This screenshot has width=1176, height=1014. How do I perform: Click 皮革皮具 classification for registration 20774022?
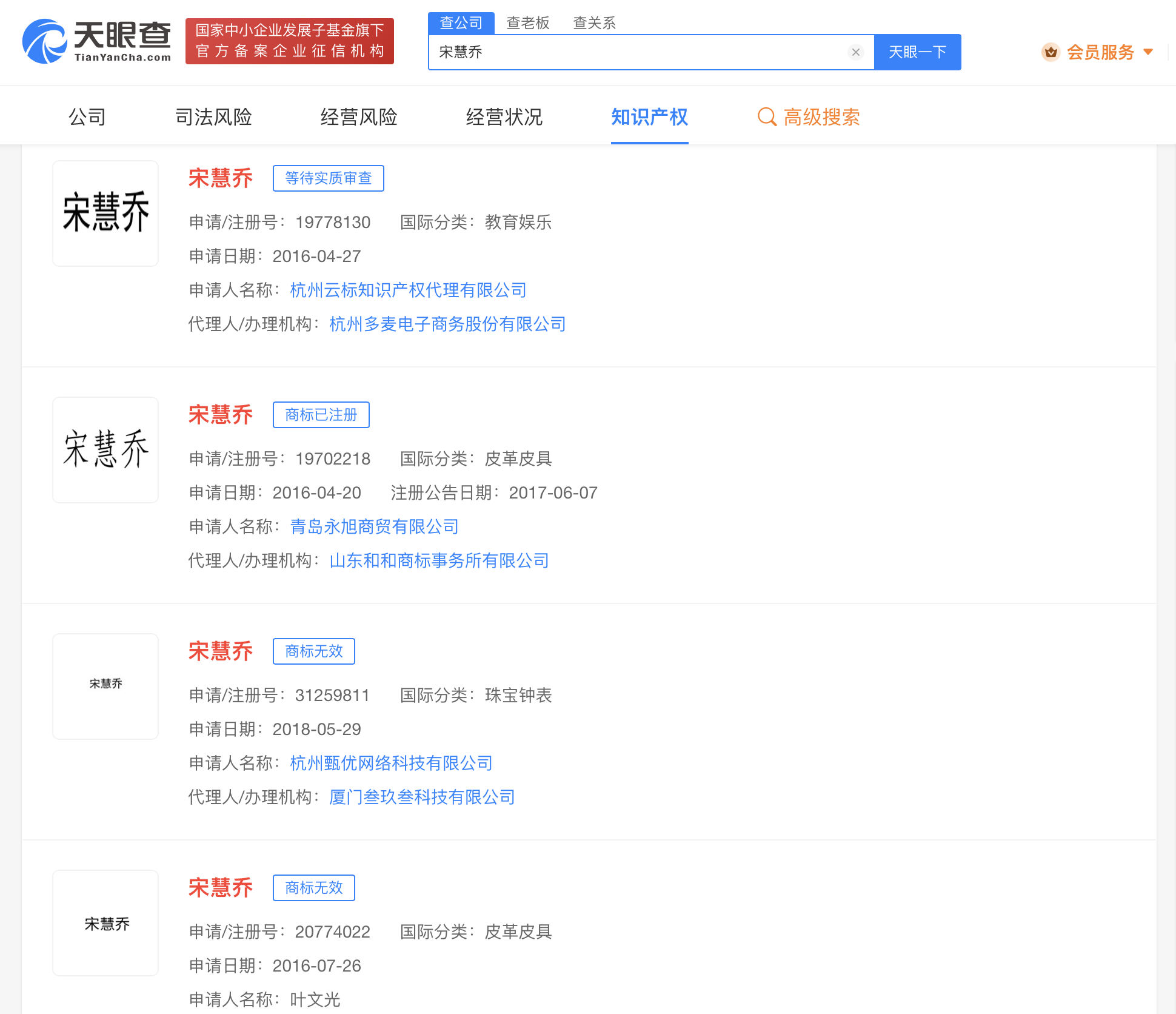[518, 932]
